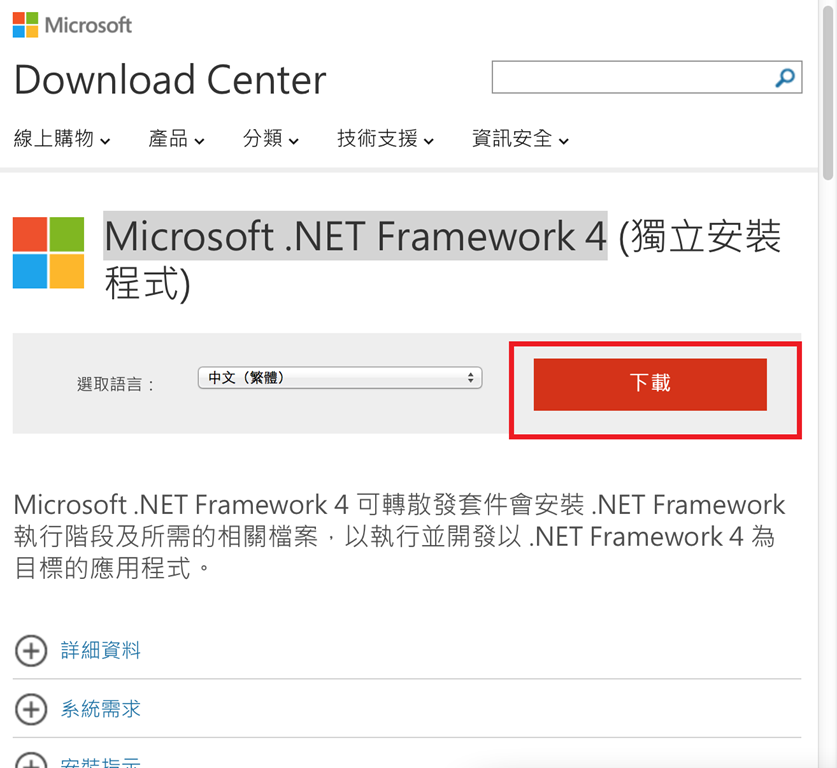Click the search magnifier icon
Viewport: 837px width, 768px height.
click(784, 77)
